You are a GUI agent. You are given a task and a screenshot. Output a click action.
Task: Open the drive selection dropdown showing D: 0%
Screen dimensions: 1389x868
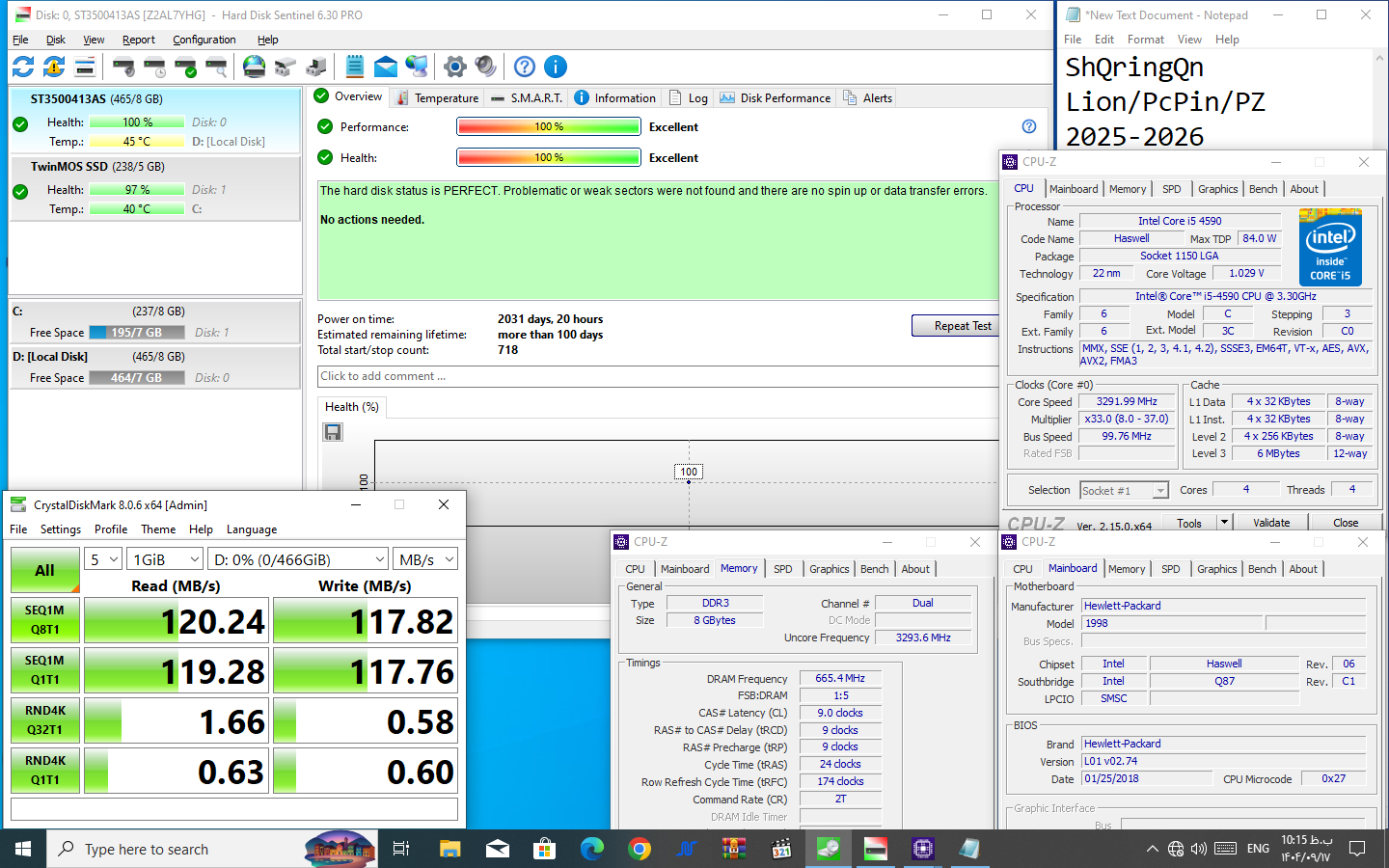pyautogui.click(x=299, y=559)
